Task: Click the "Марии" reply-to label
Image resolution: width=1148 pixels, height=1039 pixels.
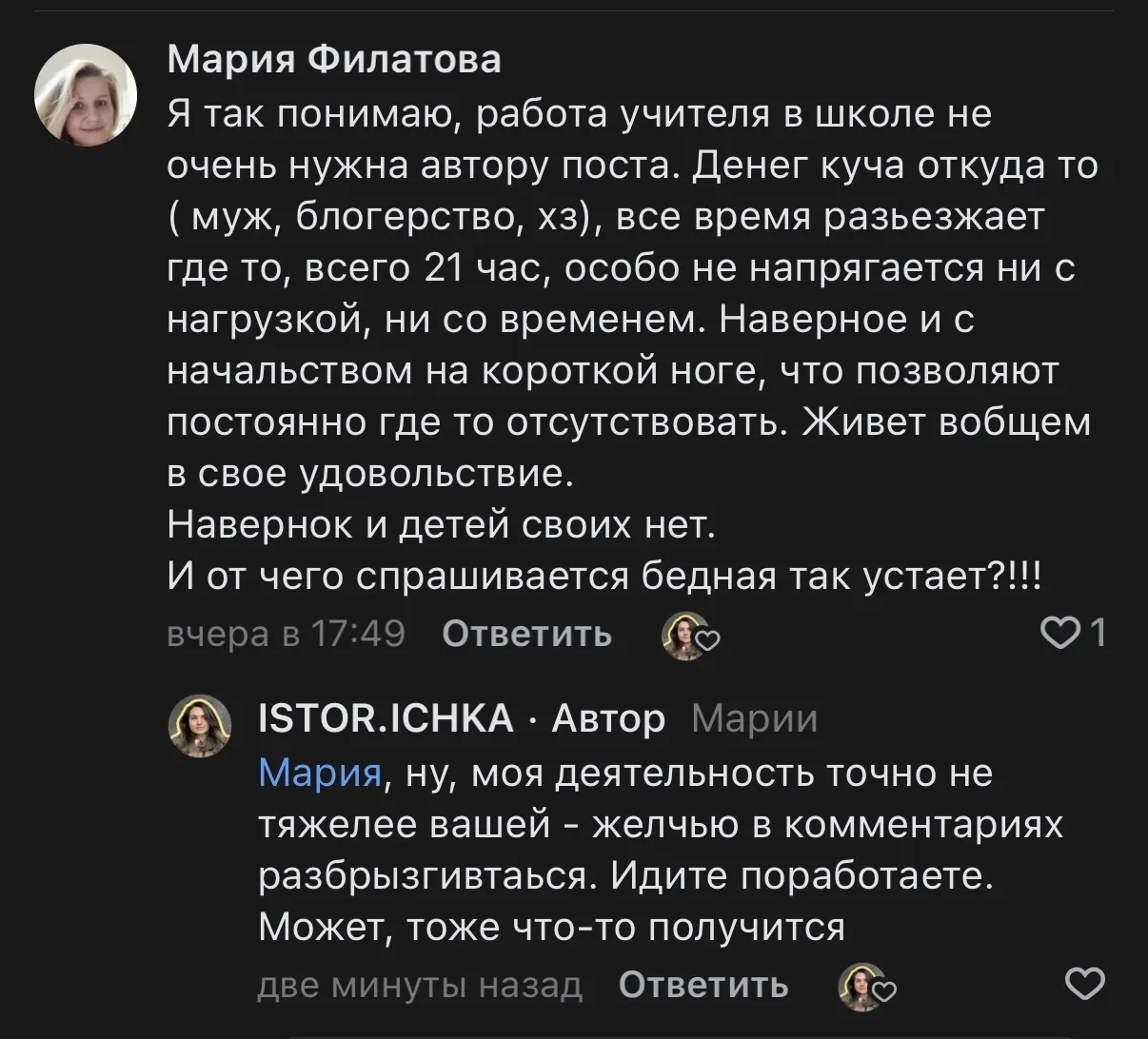Action: 754,719
